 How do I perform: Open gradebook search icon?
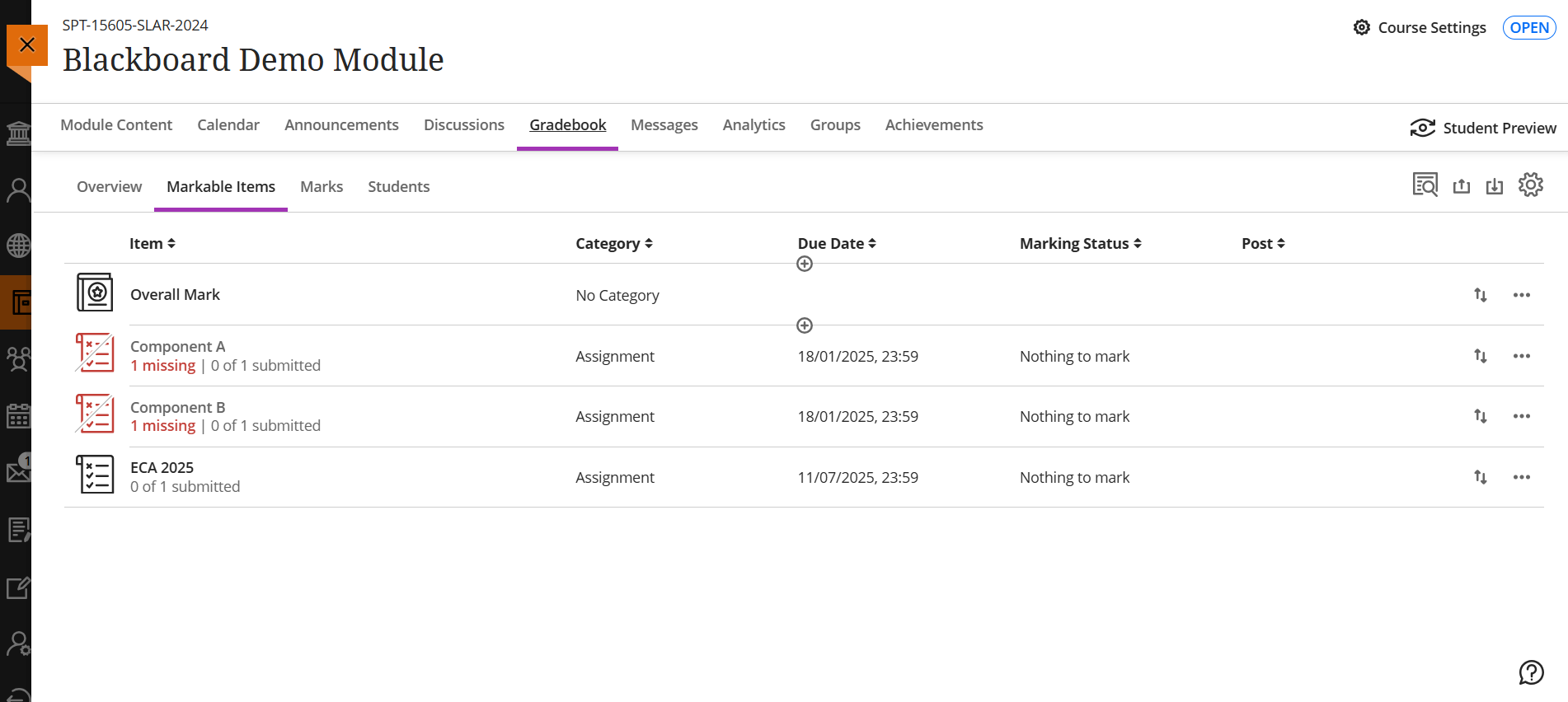coord(1425,185)
